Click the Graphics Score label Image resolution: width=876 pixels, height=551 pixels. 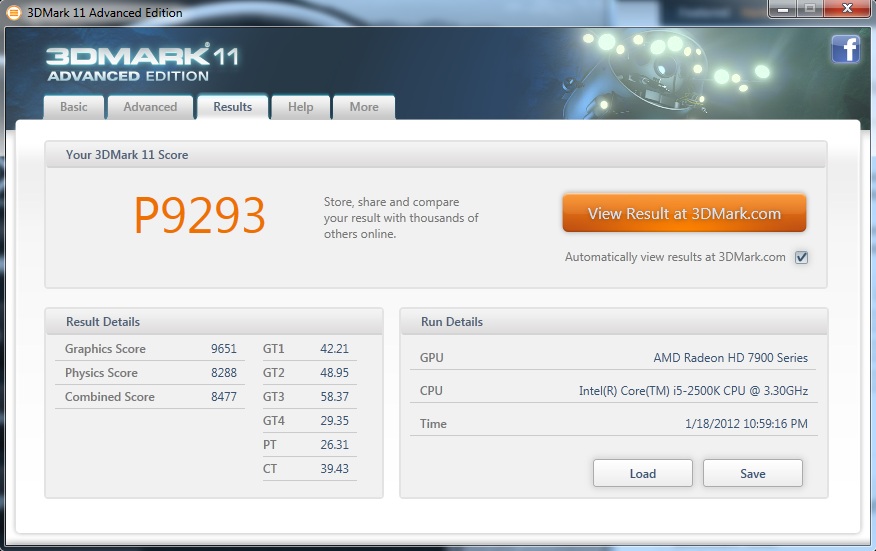click(105, 349)
